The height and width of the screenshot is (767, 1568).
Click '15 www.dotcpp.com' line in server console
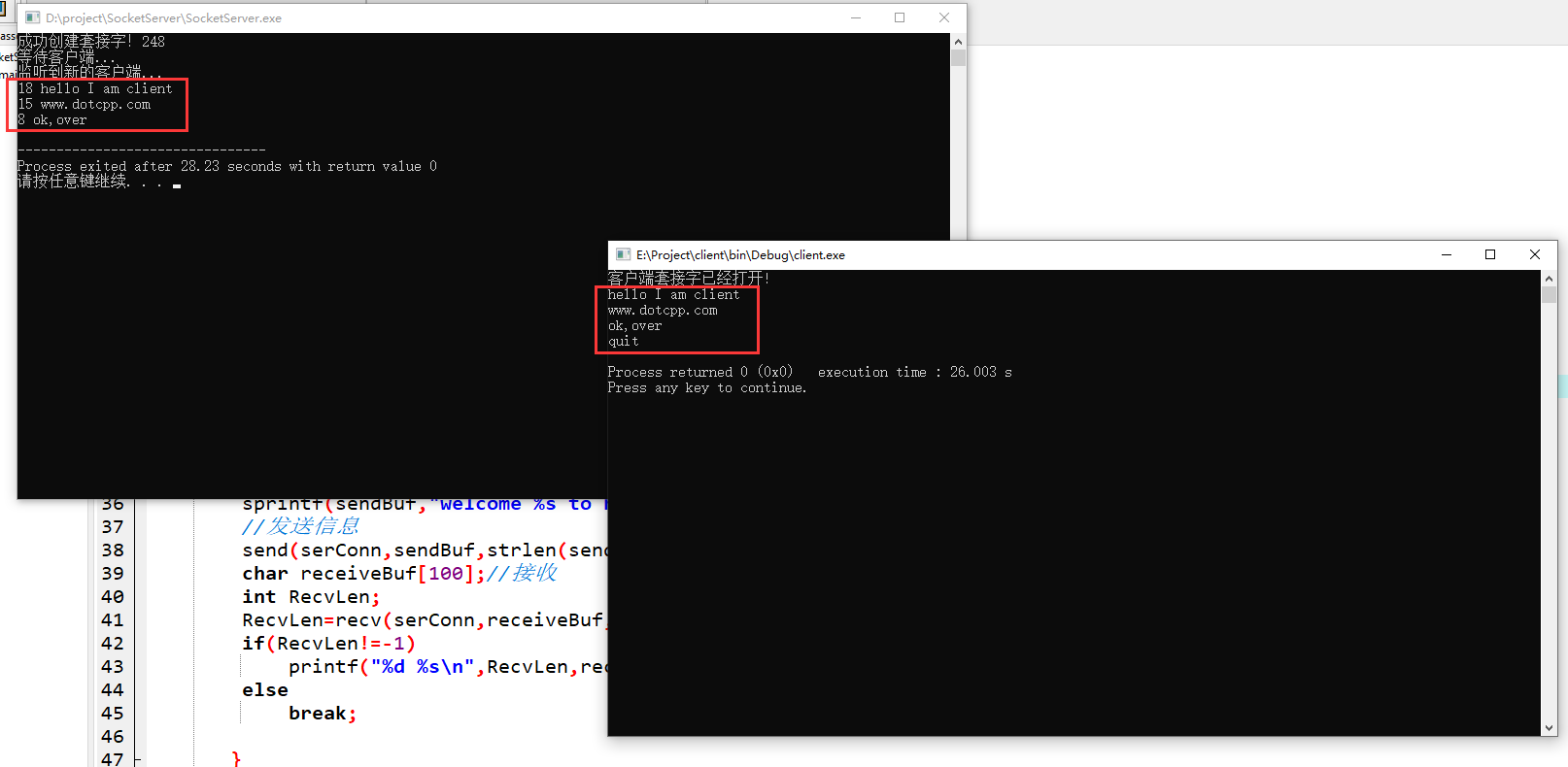coord(85,104)
